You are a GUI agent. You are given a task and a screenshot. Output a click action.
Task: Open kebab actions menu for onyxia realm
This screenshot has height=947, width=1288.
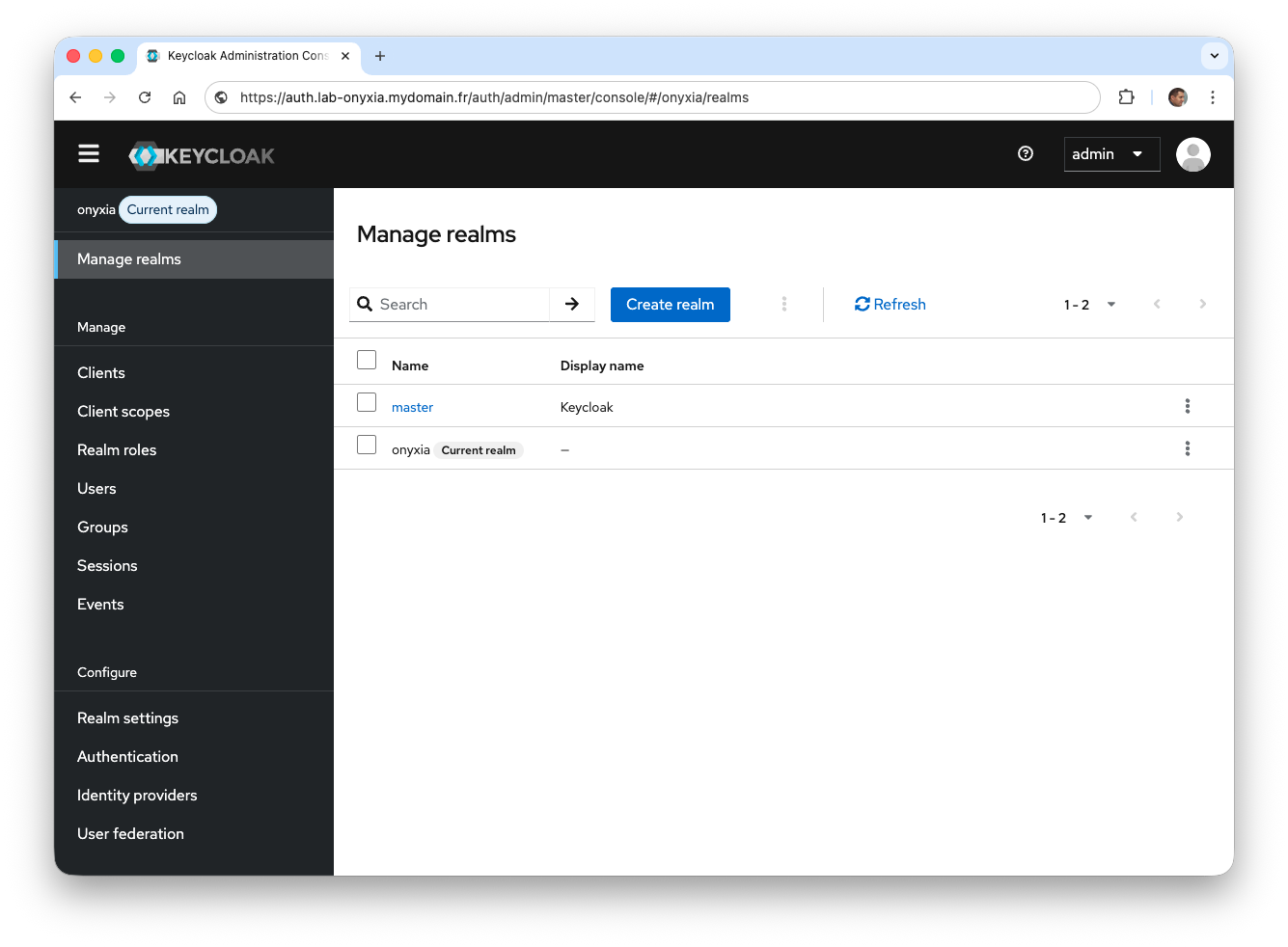point(1187,448)
